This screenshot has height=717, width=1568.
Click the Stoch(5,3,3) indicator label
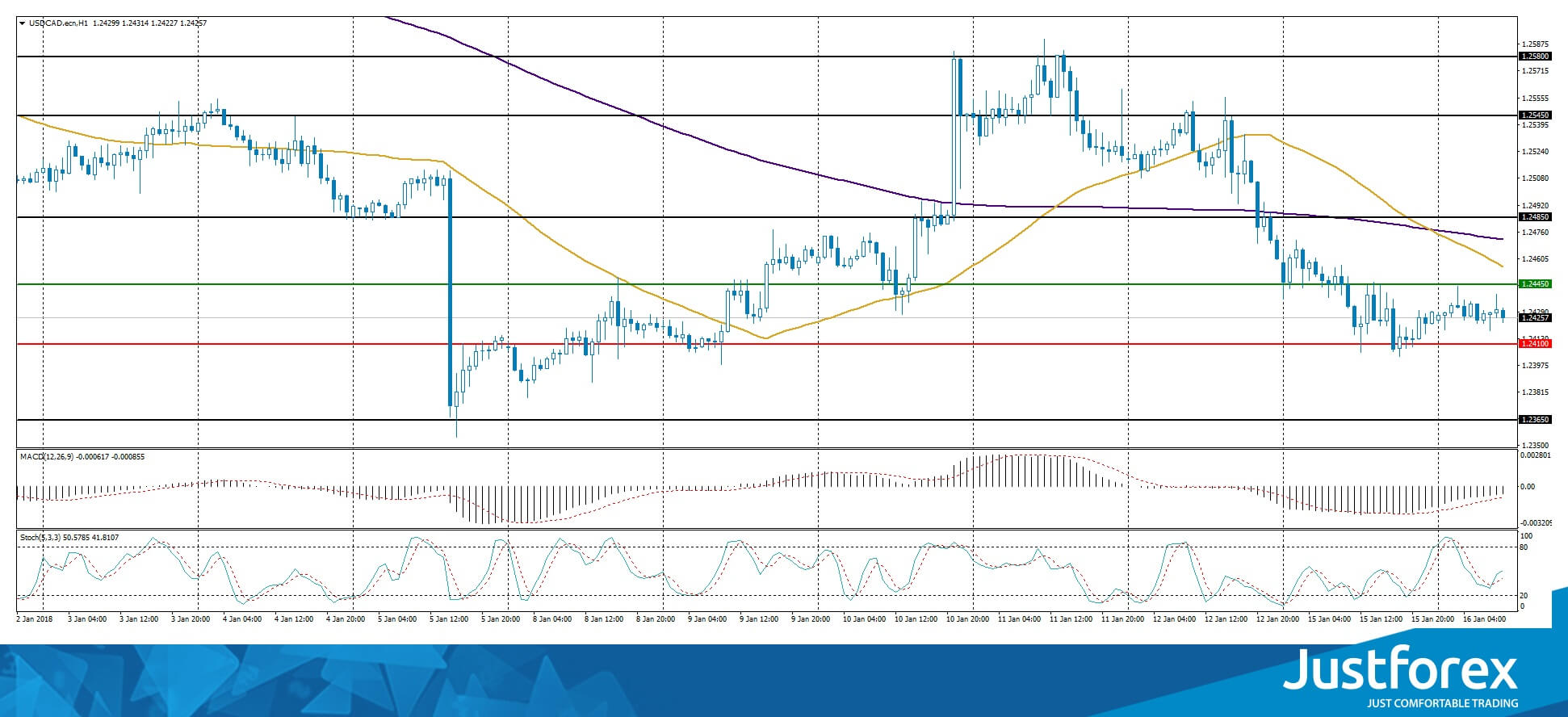point(40,537)
